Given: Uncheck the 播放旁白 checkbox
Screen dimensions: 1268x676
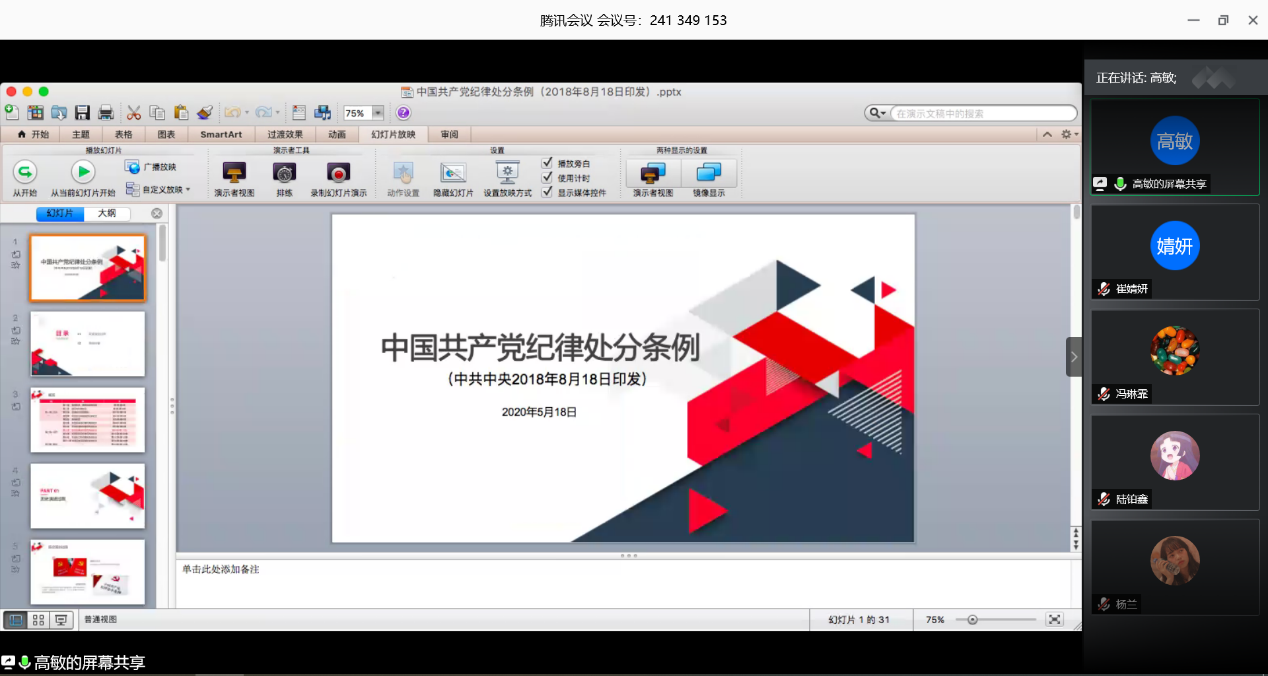Looking at the screenshot, I should [547, 163].
